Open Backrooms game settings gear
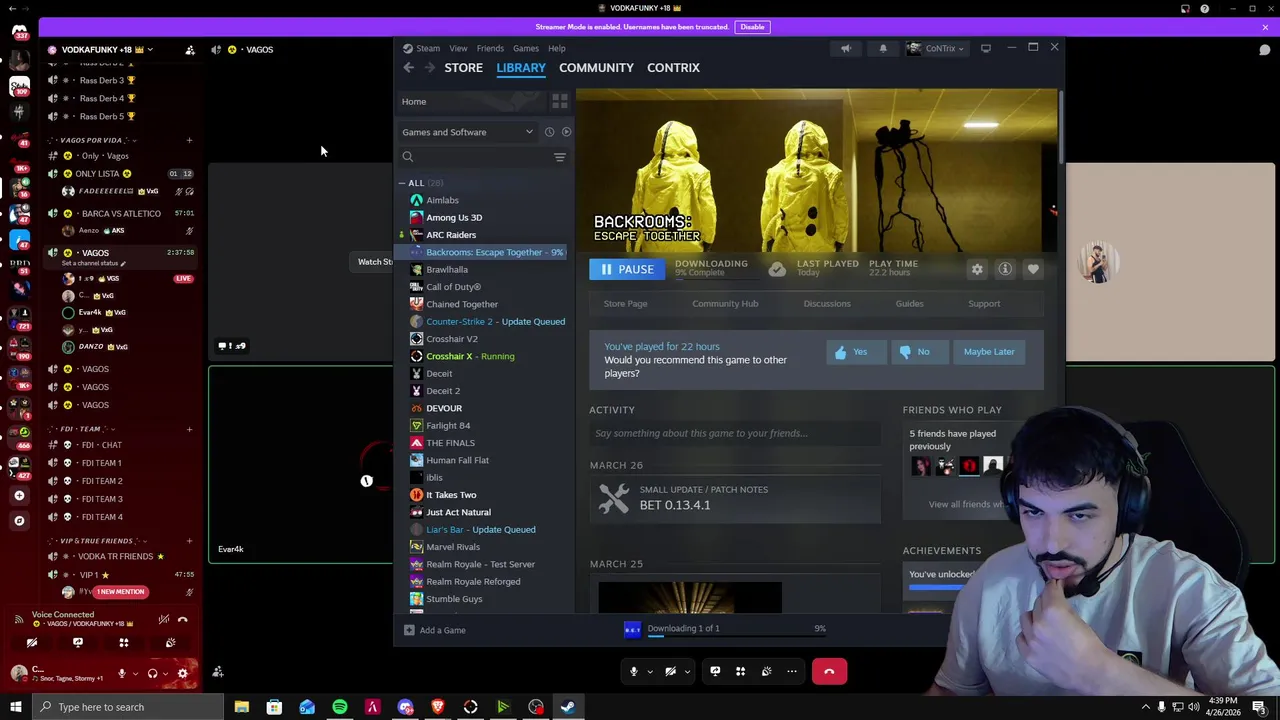This screenshot has width=1280, height=720. click(x=977, y=269)
